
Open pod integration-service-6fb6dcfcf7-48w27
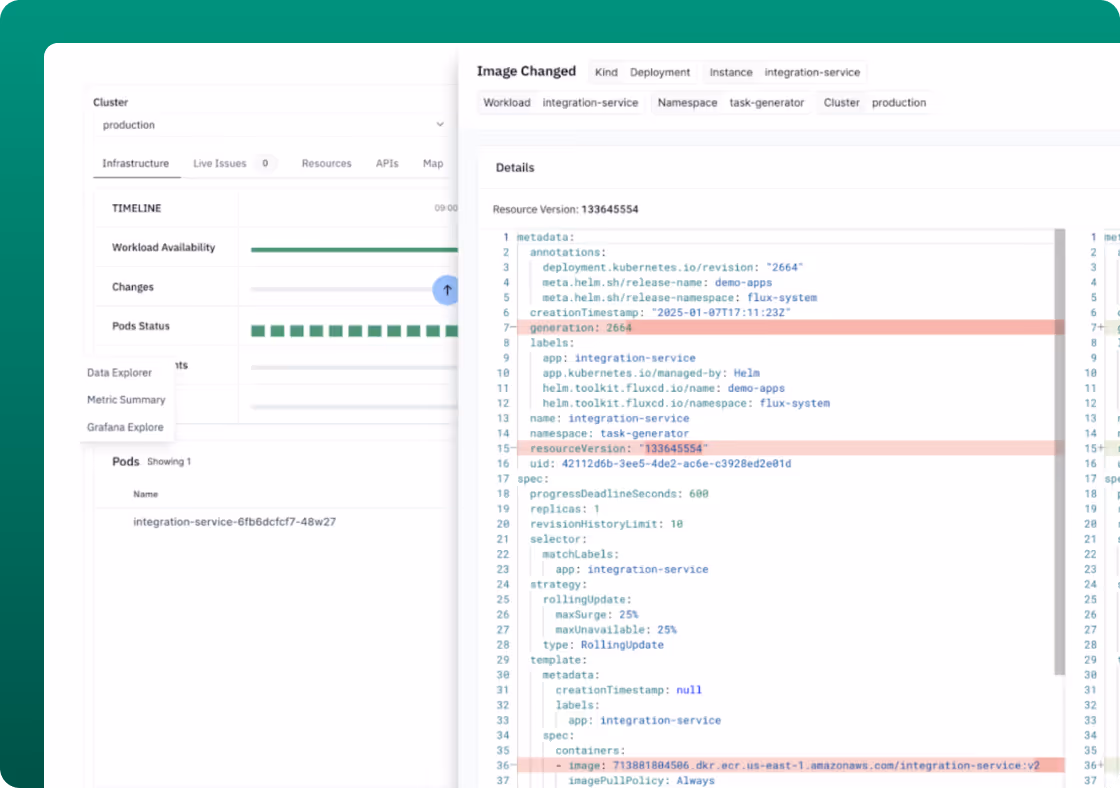pos(234,522)
